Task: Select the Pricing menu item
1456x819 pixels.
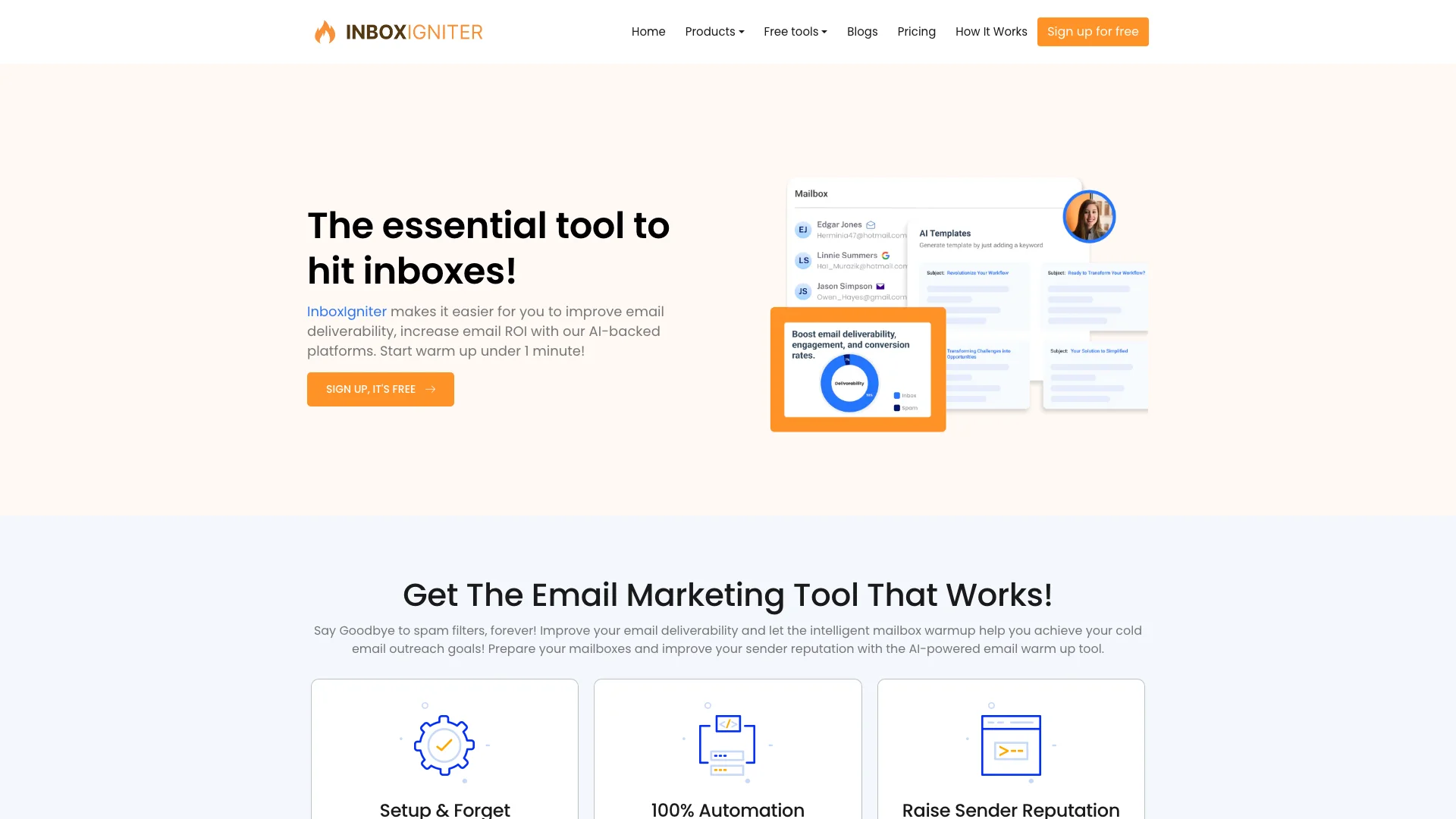Action: coord(916,31)
